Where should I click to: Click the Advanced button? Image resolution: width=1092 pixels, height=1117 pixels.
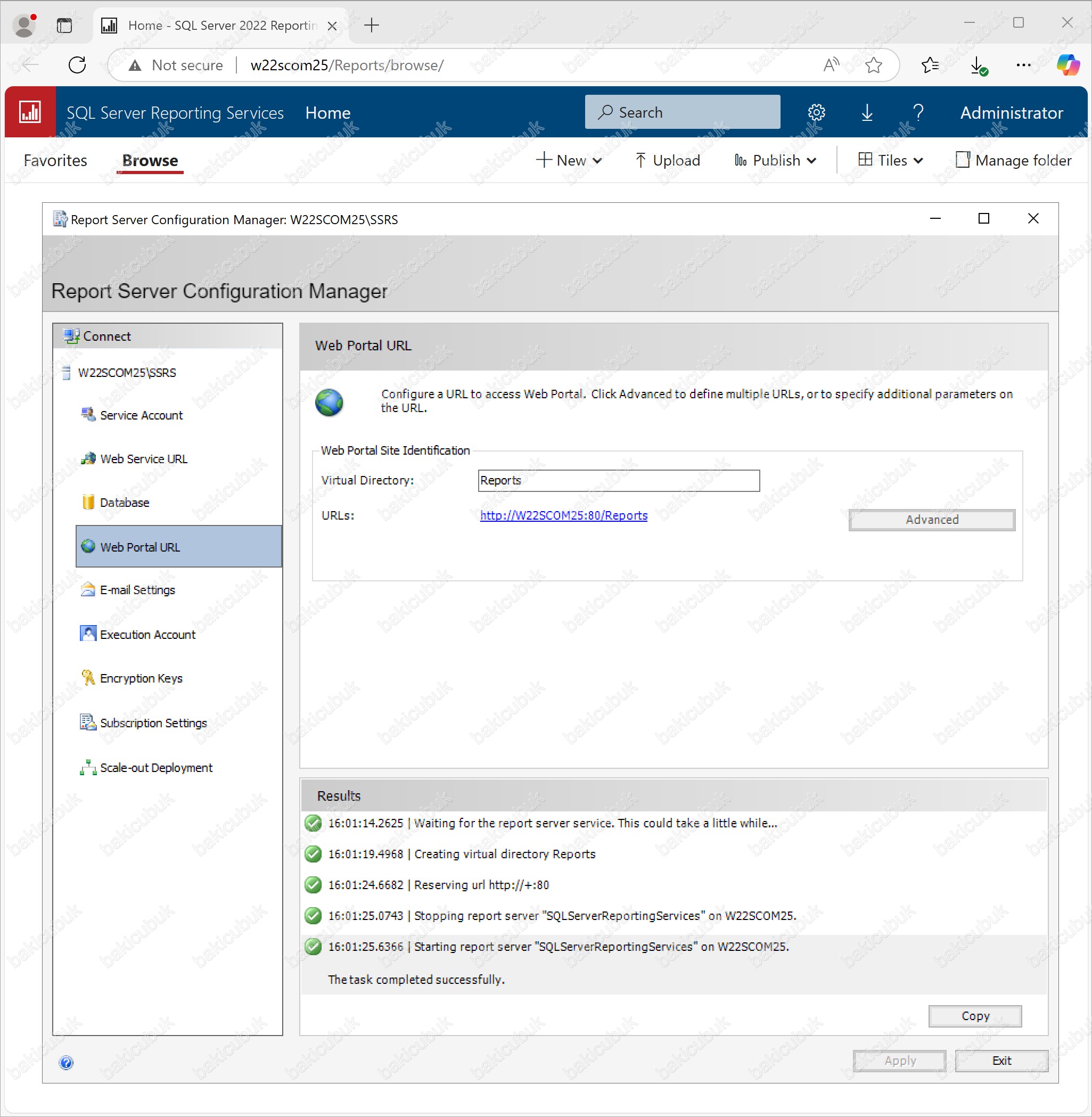[931, 520]
